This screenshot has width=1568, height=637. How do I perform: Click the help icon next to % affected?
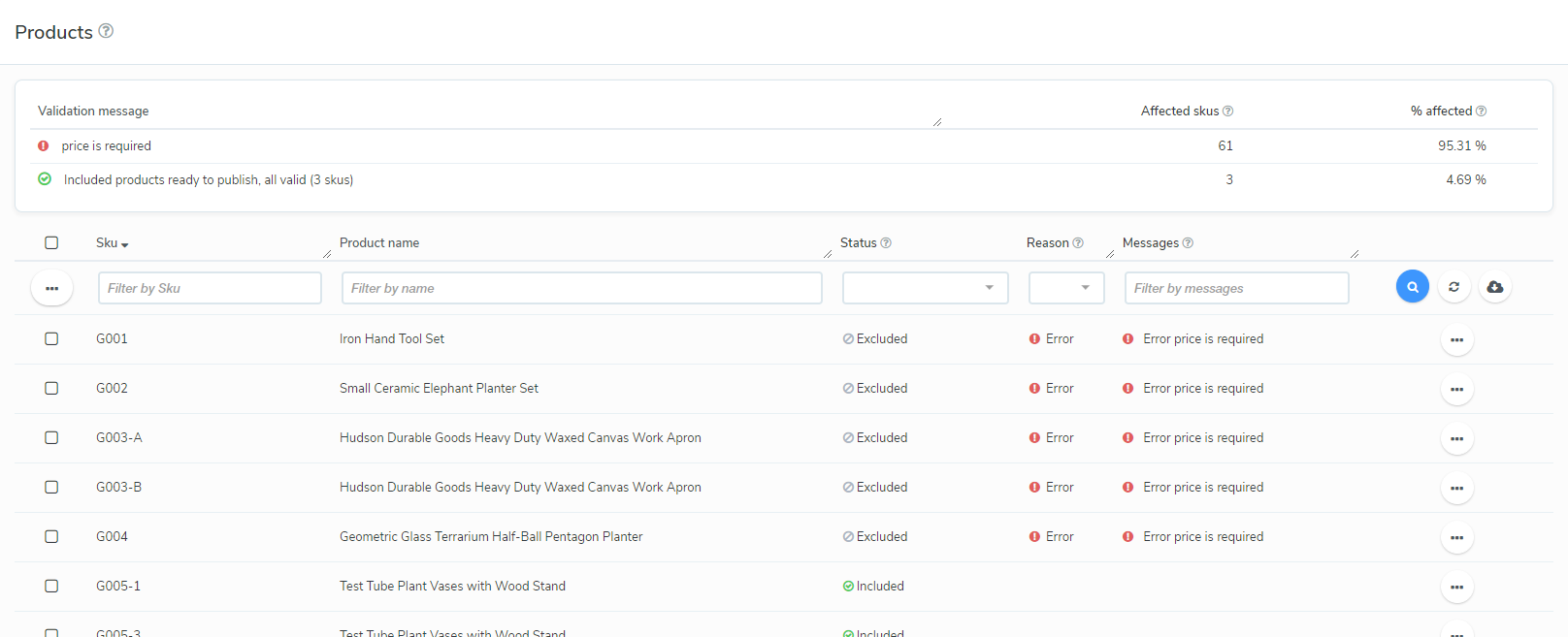pos(1481,111)
